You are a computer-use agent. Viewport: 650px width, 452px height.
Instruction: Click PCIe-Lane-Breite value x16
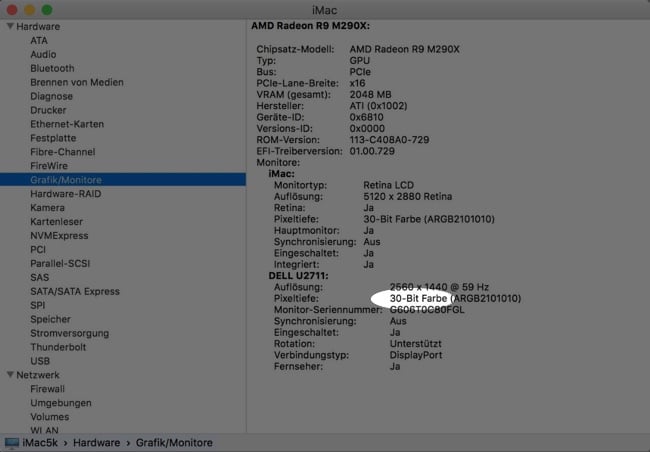(x=357, y=83)
